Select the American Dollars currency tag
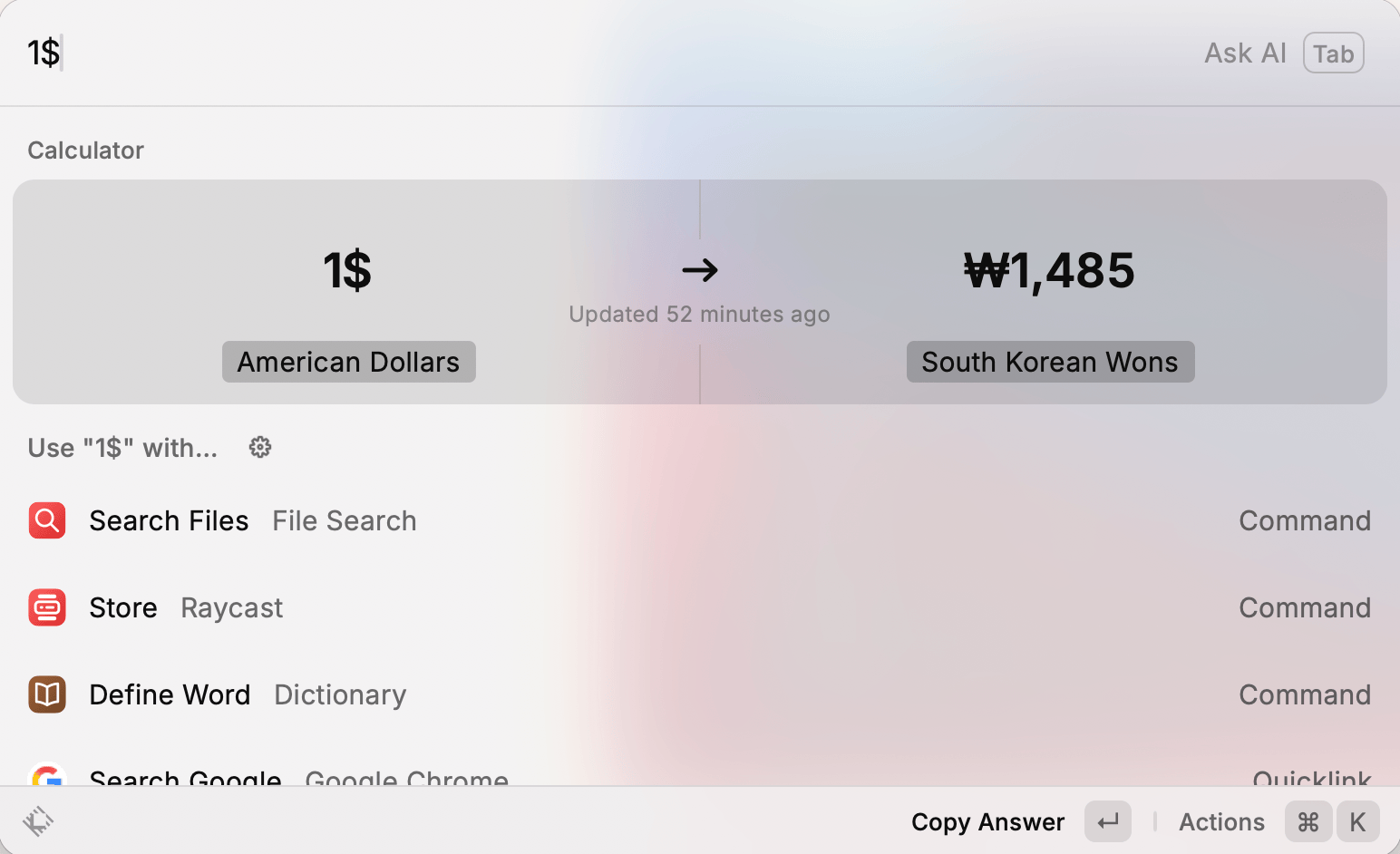 click(348, 362)
